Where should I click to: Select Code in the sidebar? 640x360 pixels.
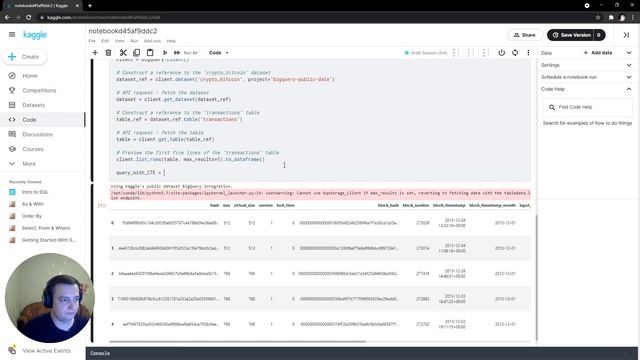[29, 120]
